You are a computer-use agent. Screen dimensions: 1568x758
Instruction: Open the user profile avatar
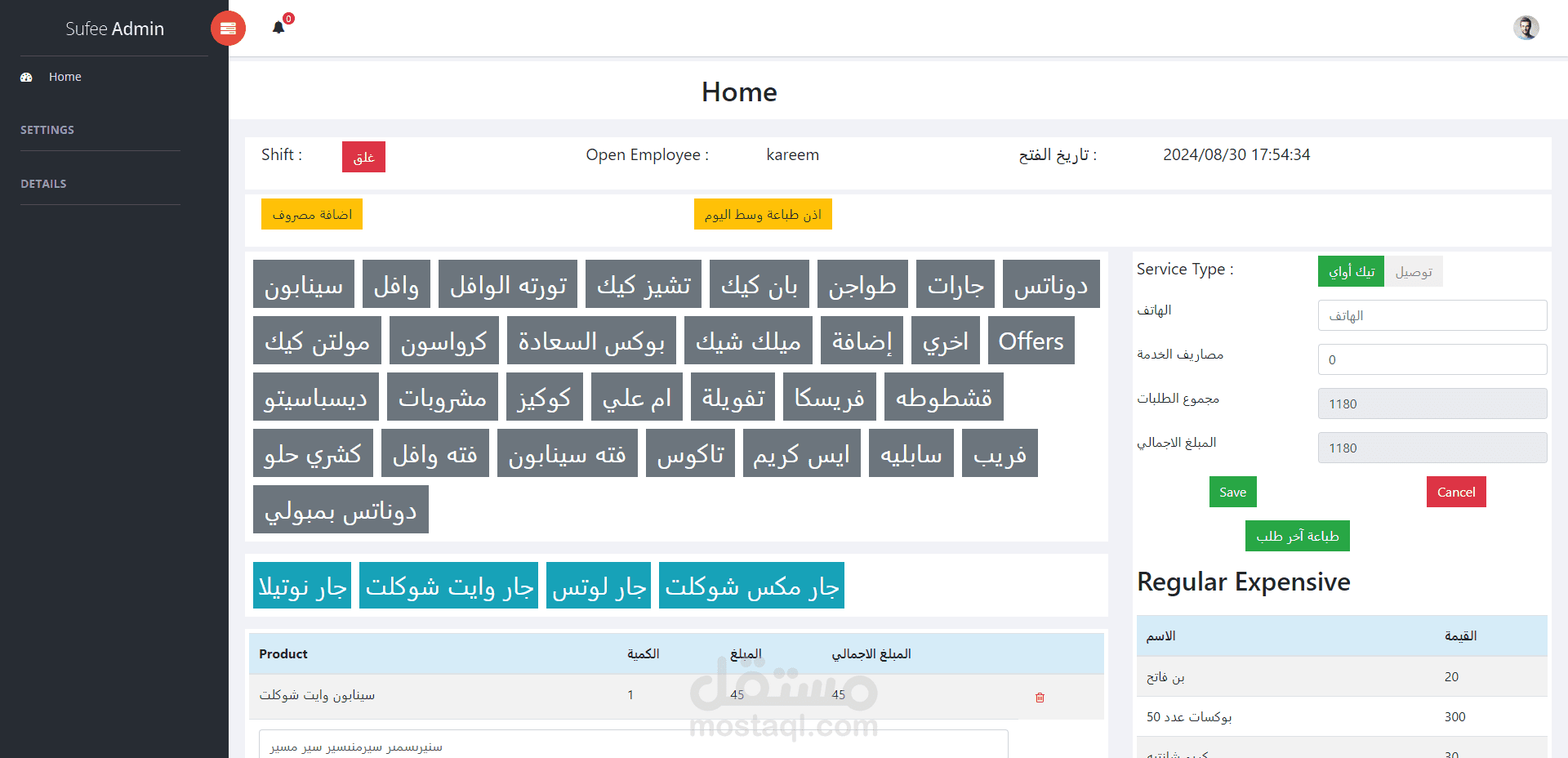point(1526,27)
